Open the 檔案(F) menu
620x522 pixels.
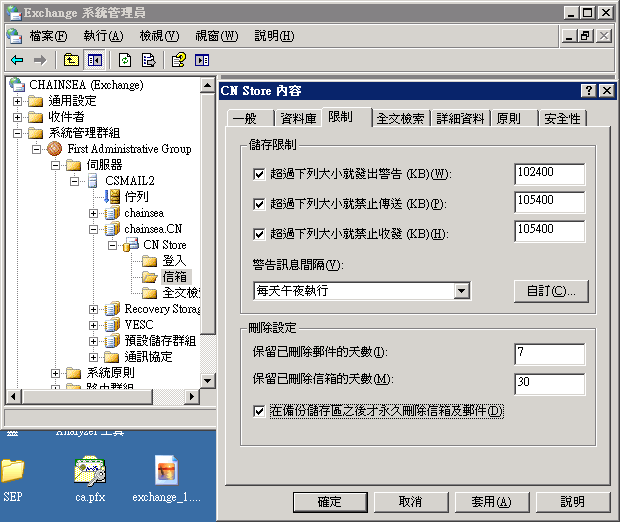[48, 36]
